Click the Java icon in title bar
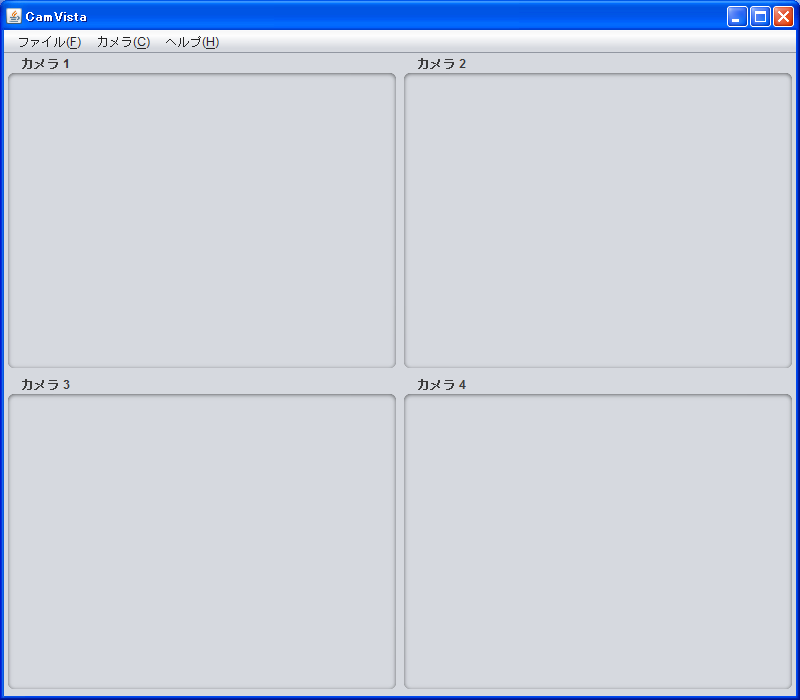 (14, 16)
